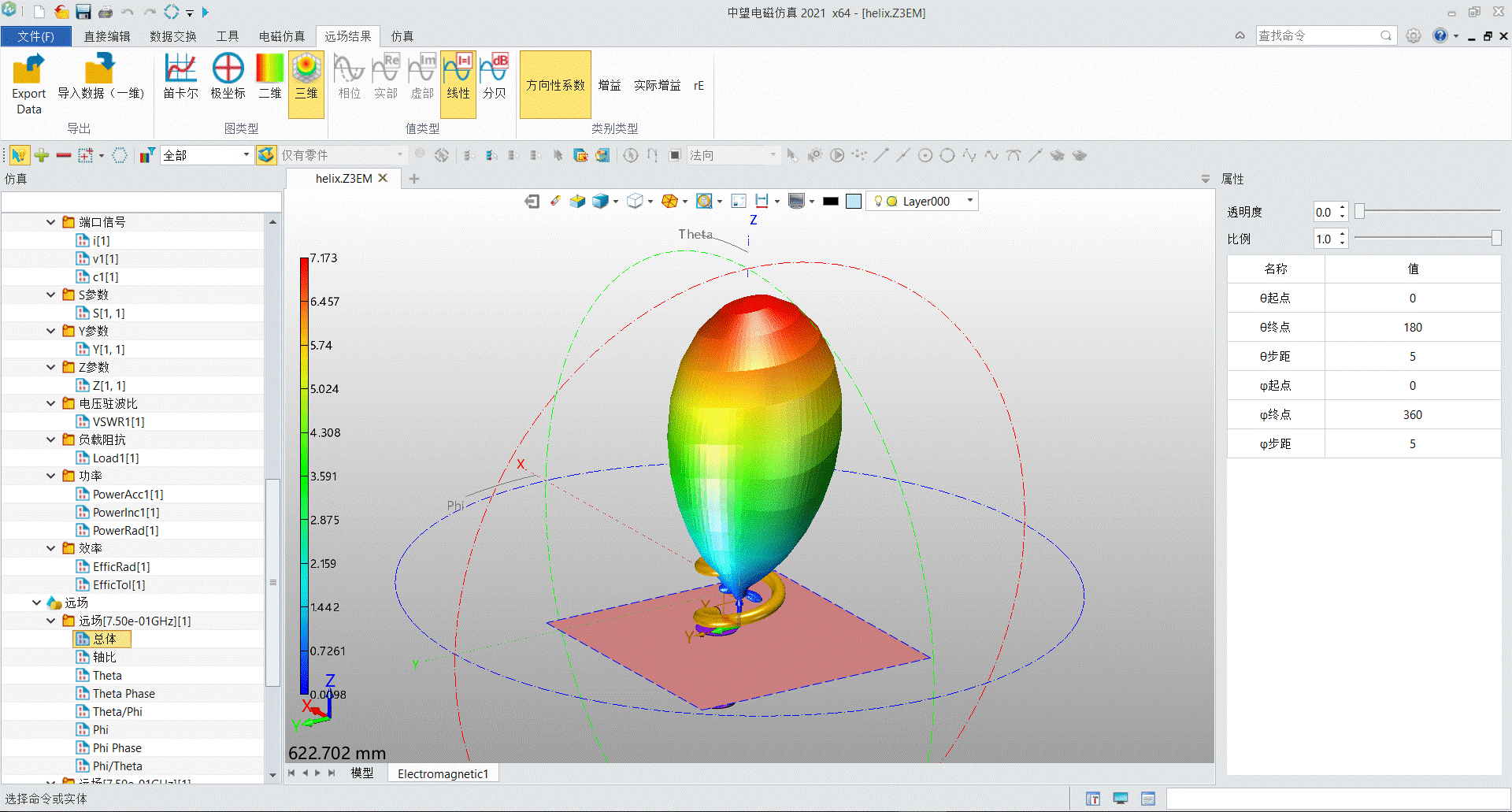The height and width of the screenshot is (812, 1512).
Task: Select the Theta Phase tree item
Action: (124, 694)
